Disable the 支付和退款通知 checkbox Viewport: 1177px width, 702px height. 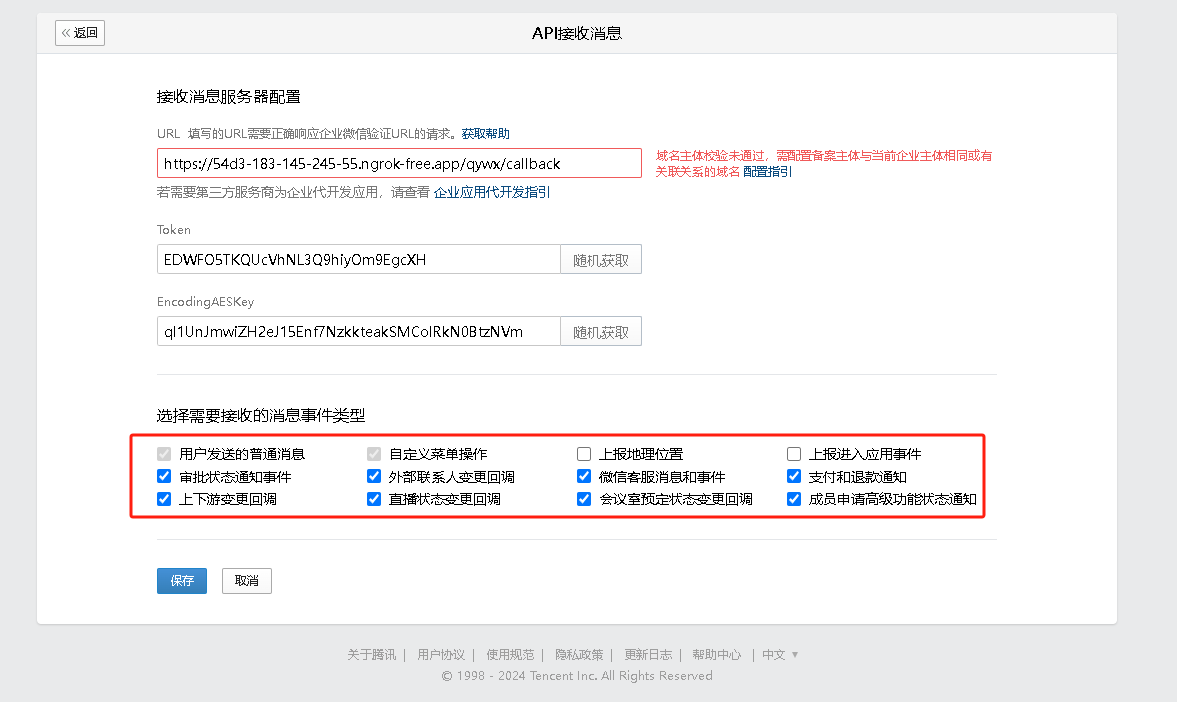click(794, 476)
